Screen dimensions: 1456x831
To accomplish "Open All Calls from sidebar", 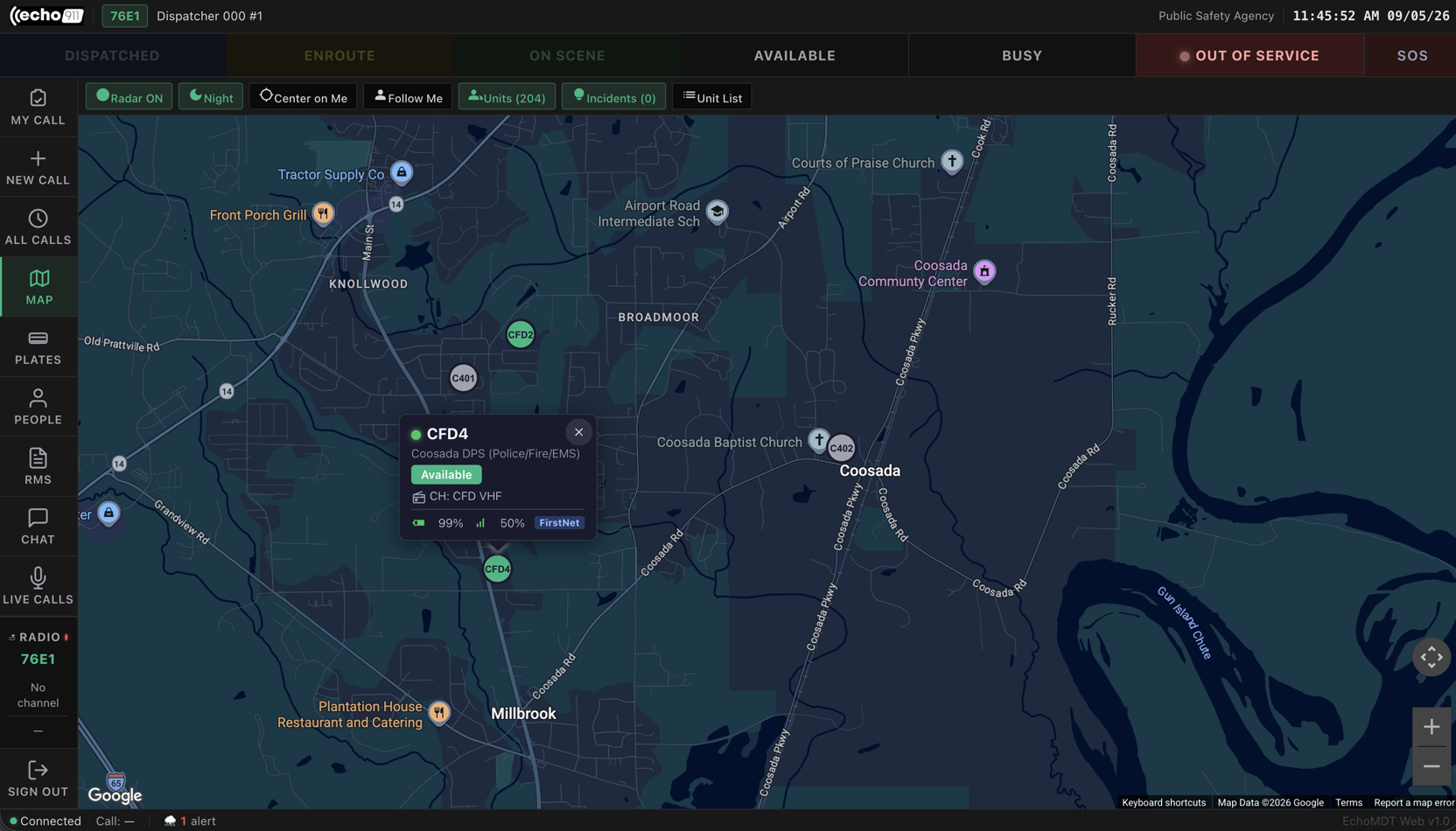I will pyautogui.click(x=38, y=227).
